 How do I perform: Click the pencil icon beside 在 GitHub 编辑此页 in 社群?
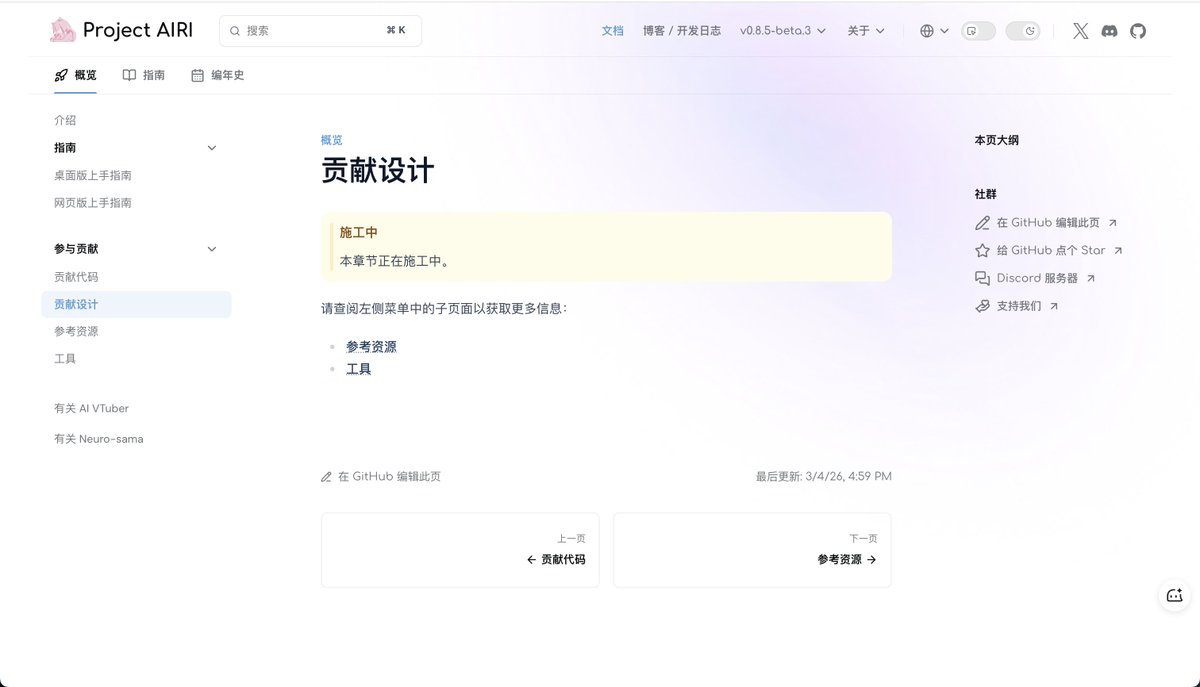coord(982,223)
